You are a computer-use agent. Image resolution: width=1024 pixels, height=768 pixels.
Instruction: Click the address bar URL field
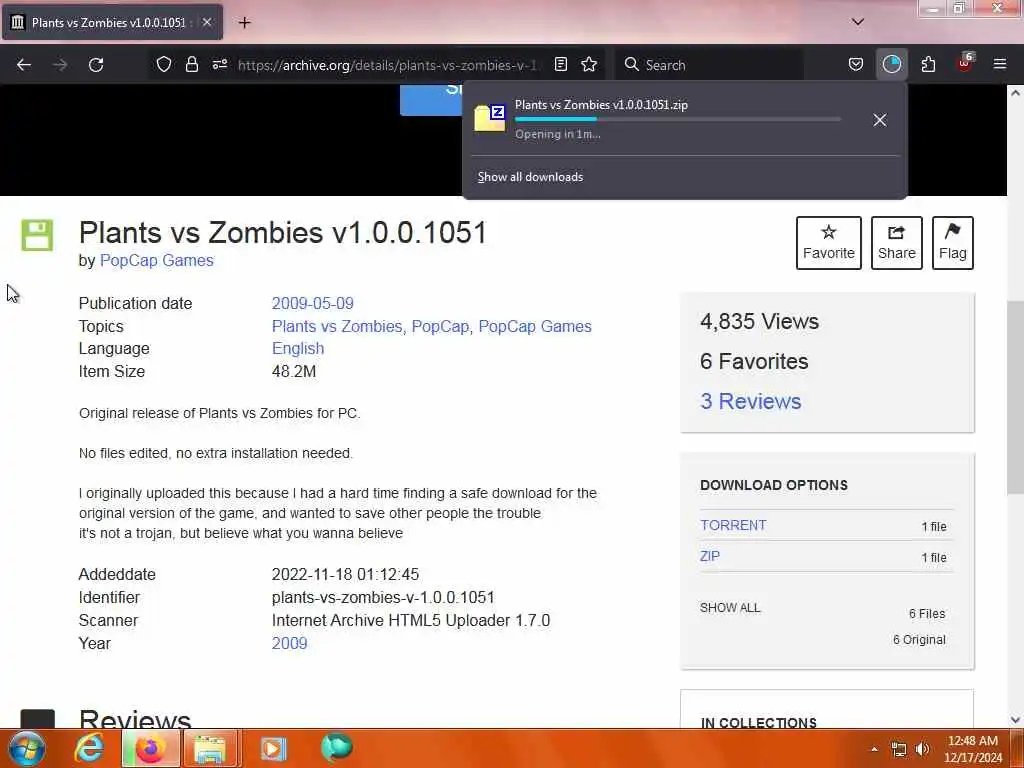[x=387, y=65]
